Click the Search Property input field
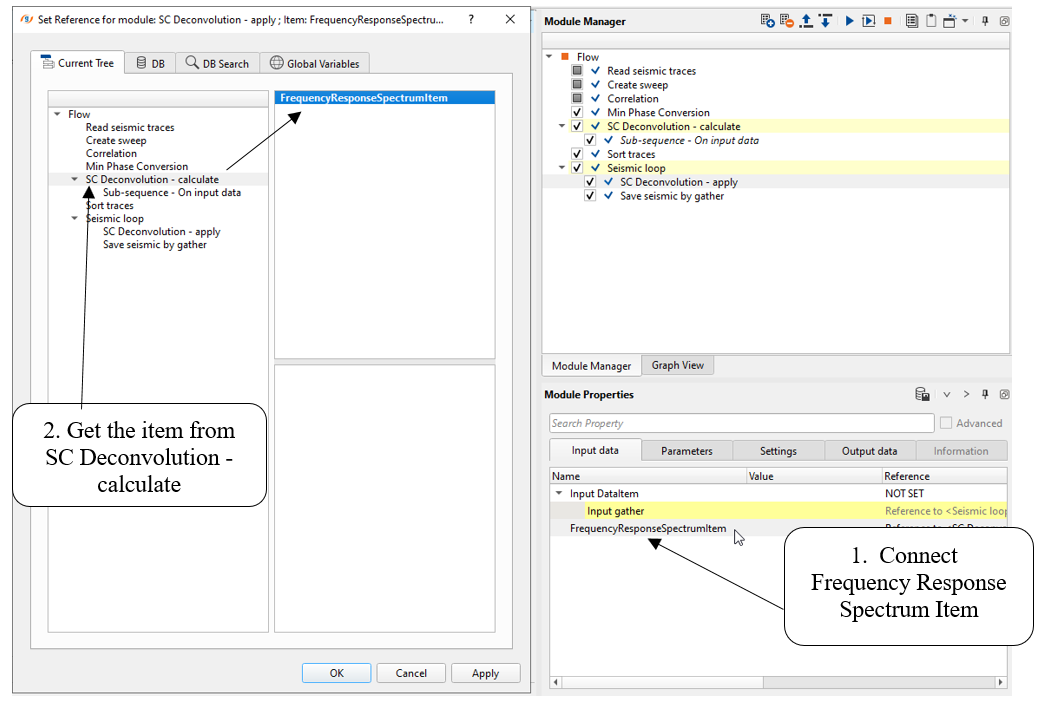The width and height of the screenshot is (1040, 701). click(741, 423)
